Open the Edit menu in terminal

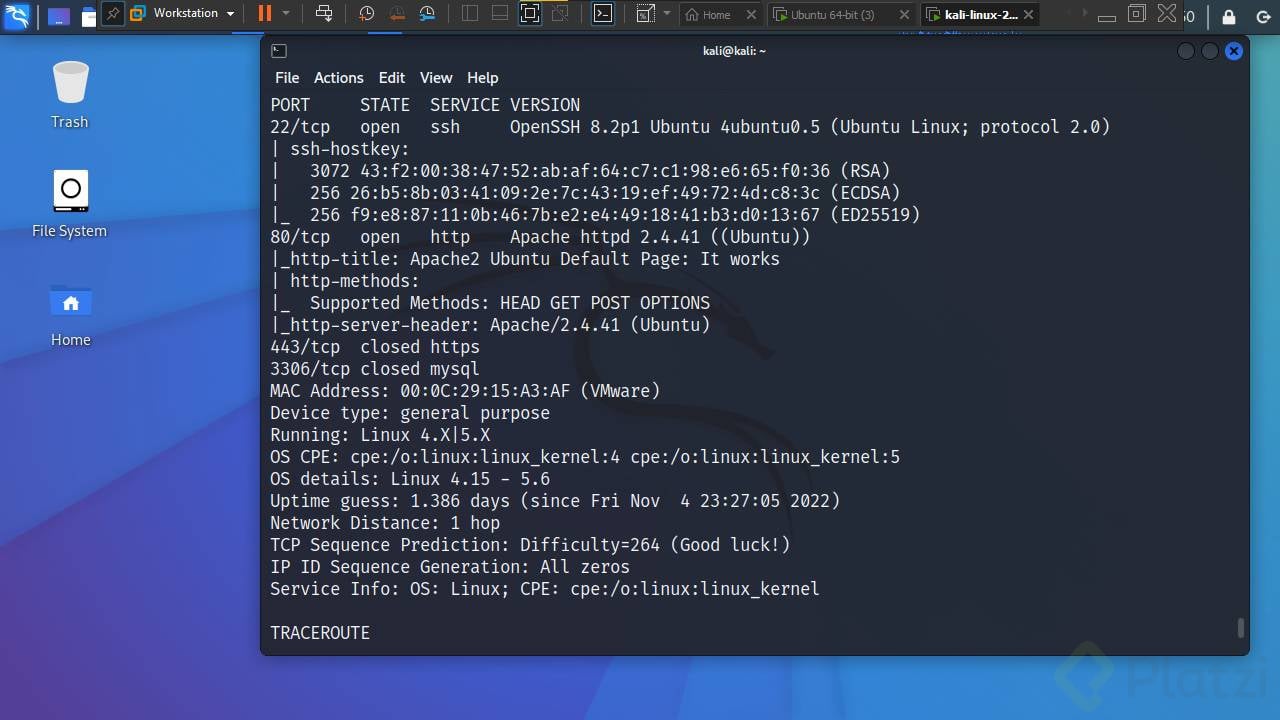click(x=392, y=78)
